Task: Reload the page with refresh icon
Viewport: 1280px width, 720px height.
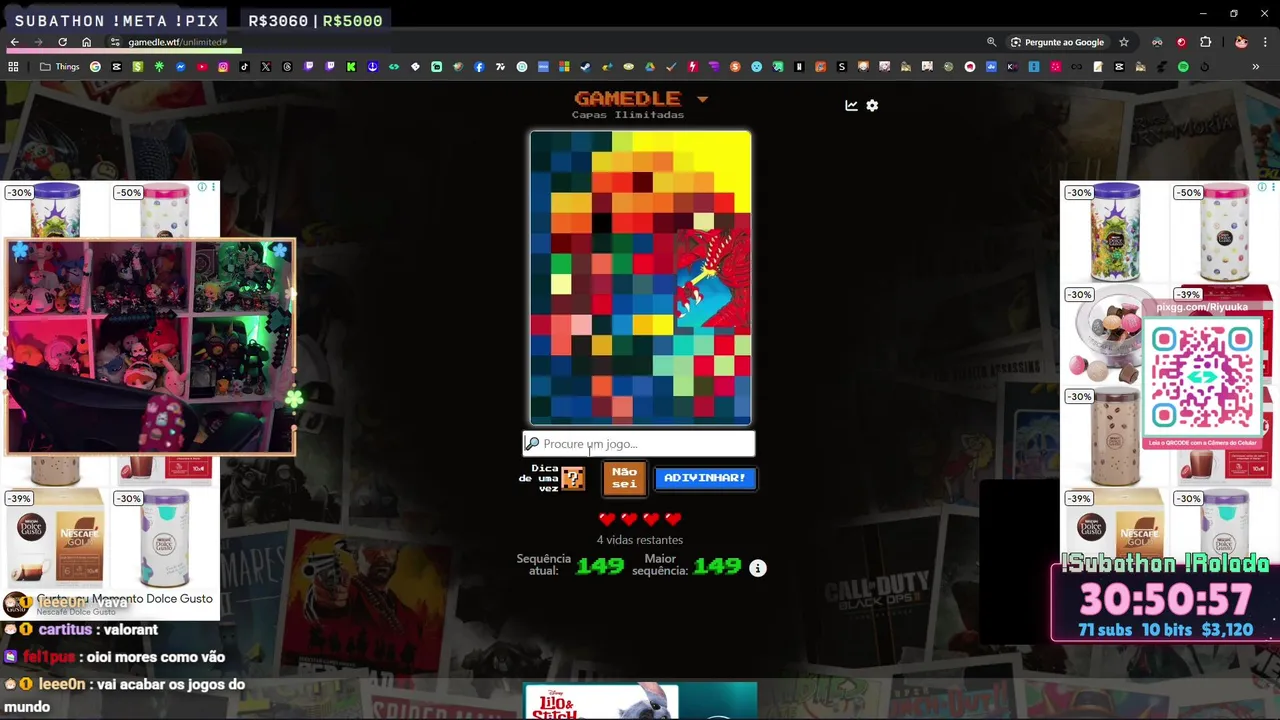Action: coord(62,42)
